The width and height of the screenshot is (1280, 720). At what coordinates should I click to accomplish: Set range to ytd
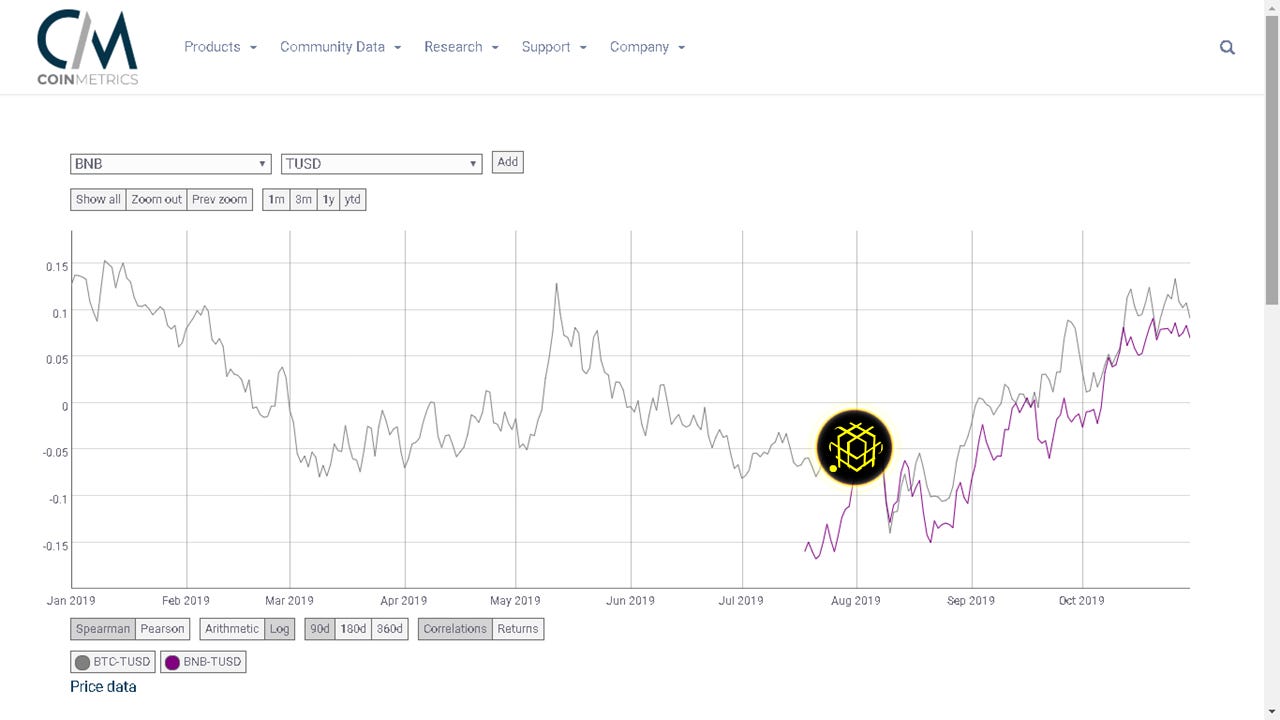[352, 200]
